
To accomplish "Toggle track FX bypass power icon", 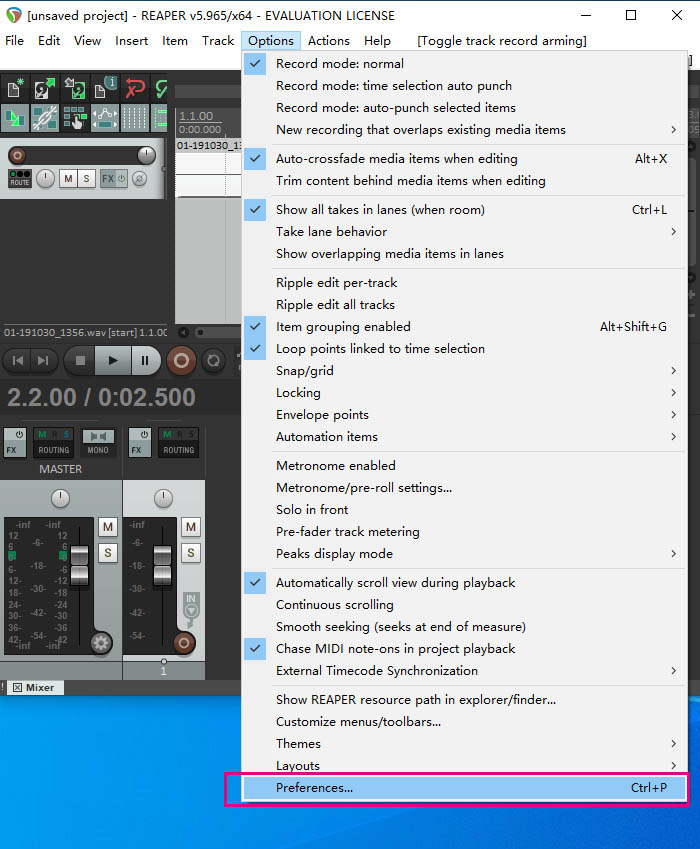I will click(x=122, y=179).
